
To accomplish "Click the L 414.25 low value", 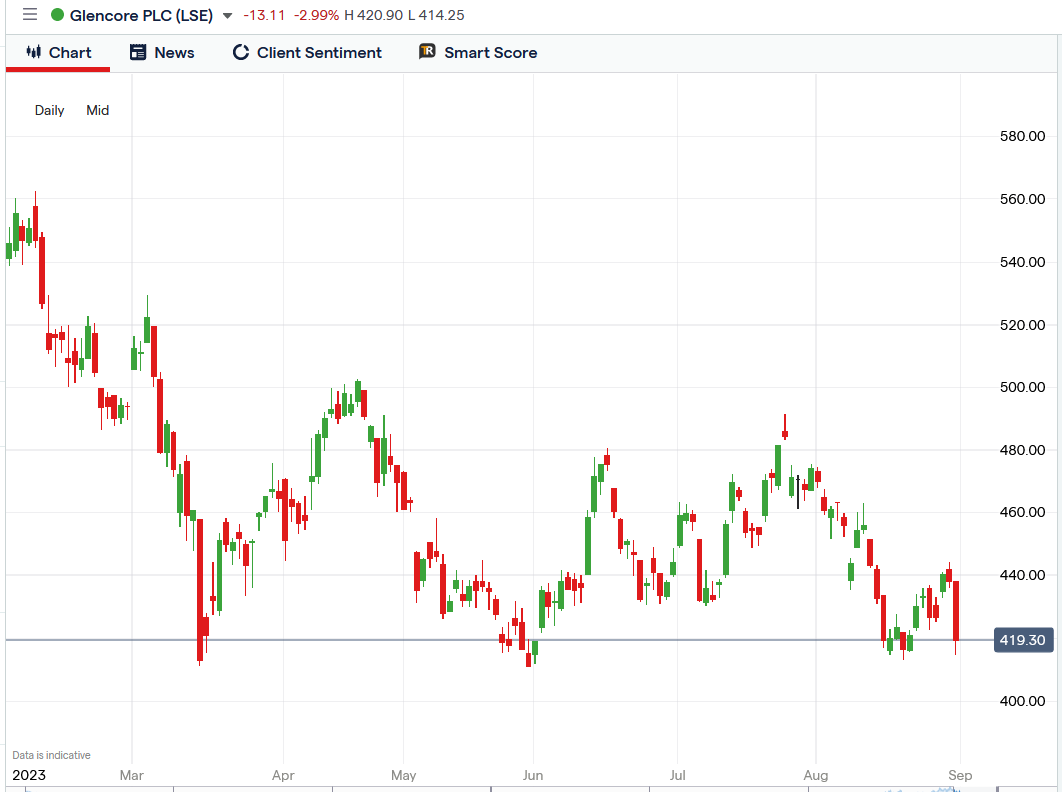I will [436, 15].
